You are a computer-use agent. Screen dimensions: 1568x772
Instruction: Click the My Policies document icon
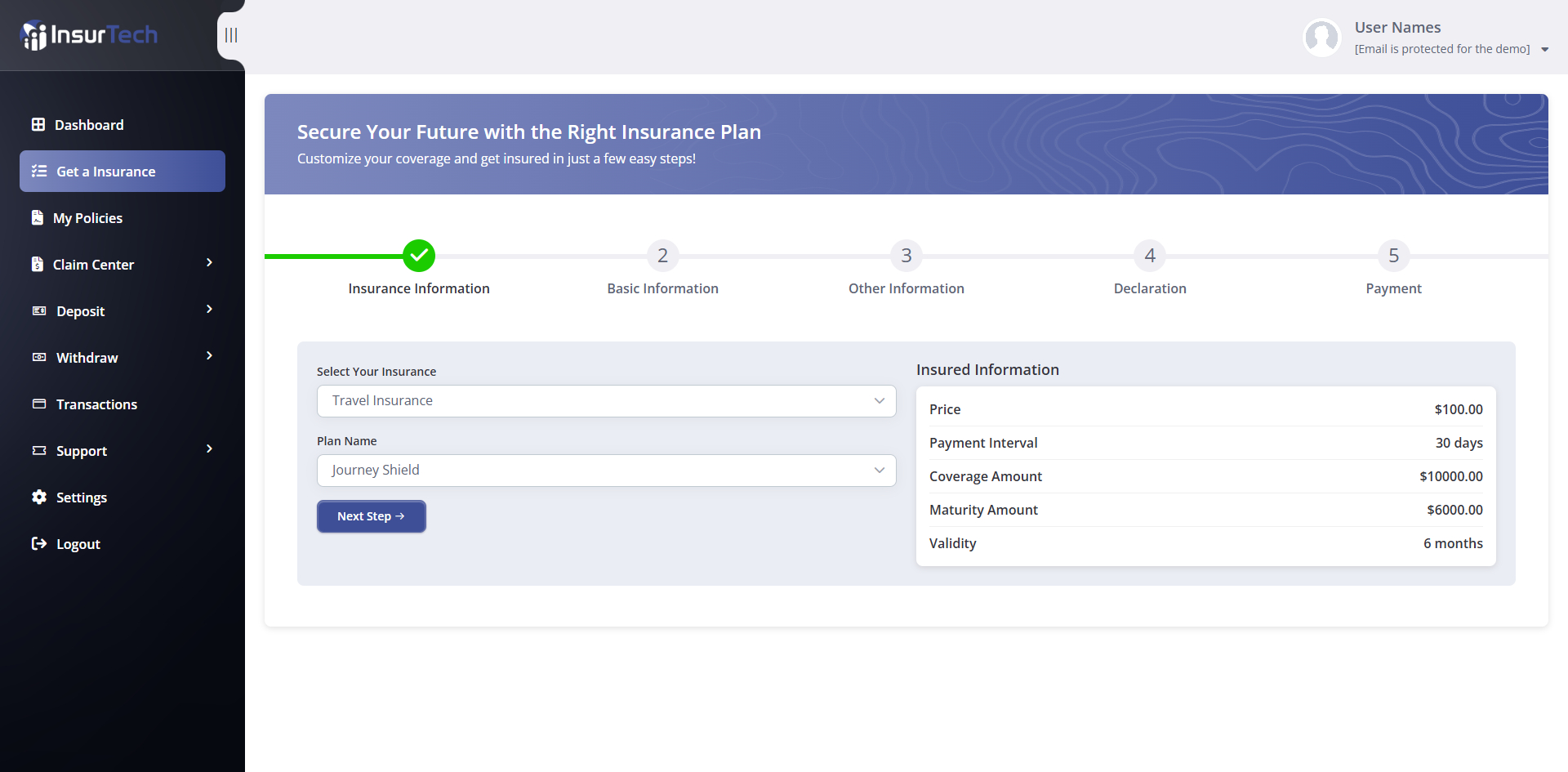(x=38, y=218)
